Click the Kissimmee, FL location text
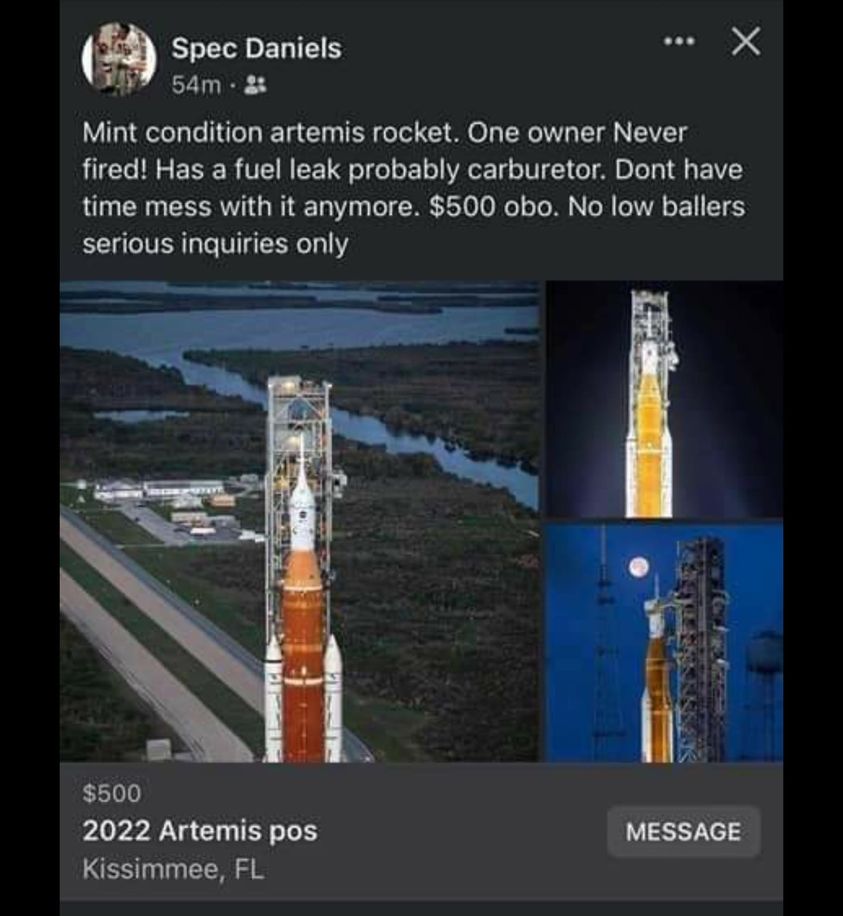Viewport: 843px width, 916px height. coord(173,868)
